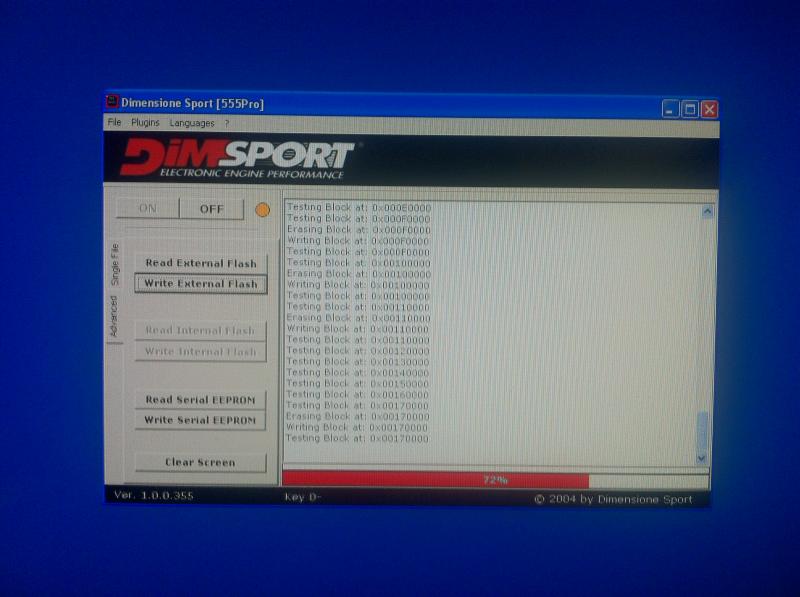Click the 'Key D-' status text
Image resolution: width=800 pixels, height=597 pixels.
pos(303,498)
